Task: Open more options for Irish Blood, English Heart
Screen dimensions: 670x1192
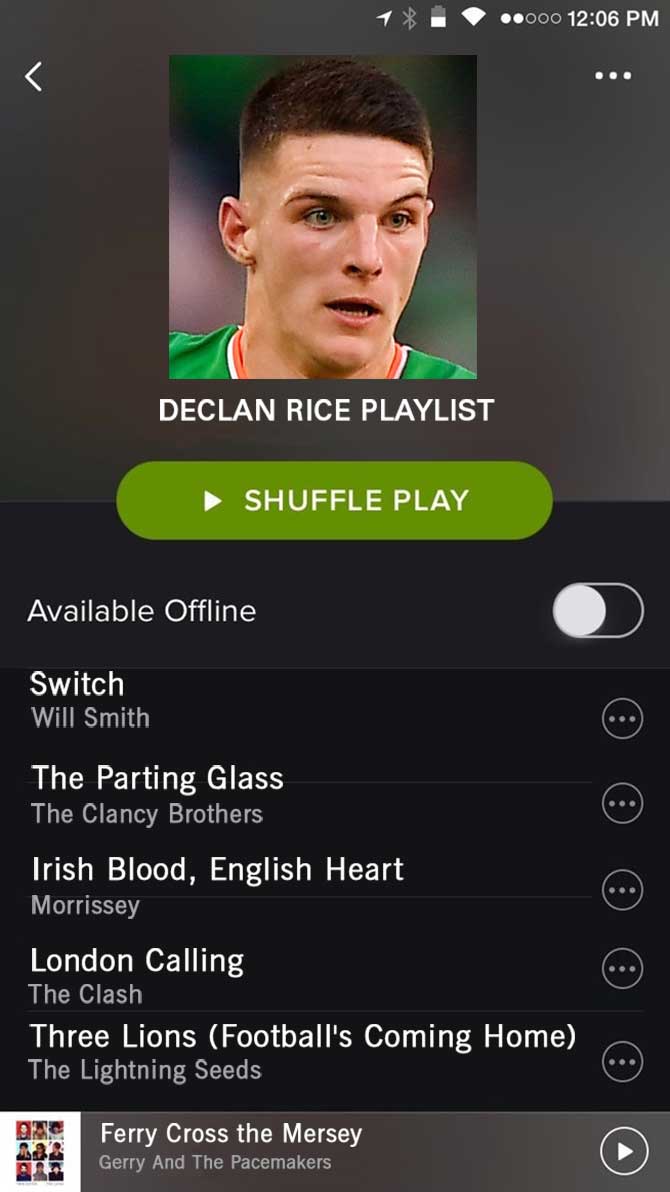Action: (x=622, y=889)
